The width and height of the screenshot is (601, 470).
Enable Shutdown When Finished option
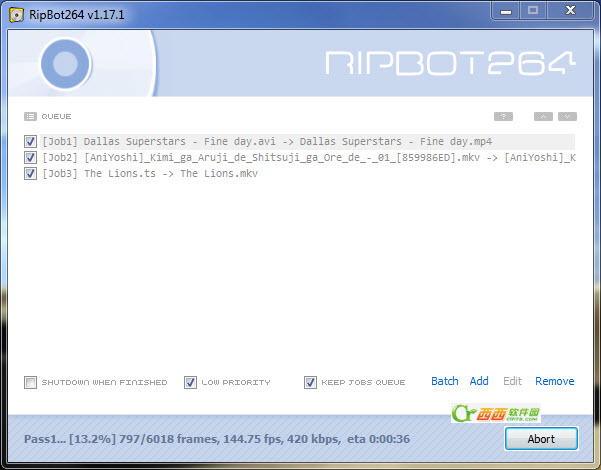(30, 382)
